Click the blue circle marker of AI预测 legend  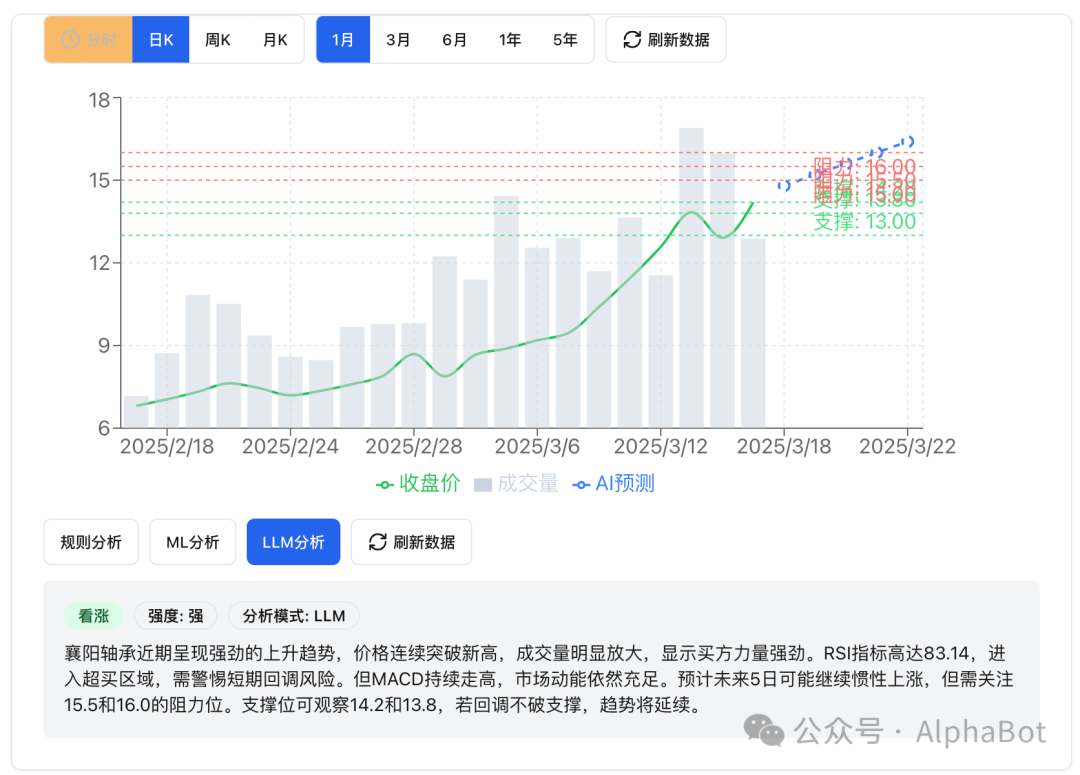581,483
